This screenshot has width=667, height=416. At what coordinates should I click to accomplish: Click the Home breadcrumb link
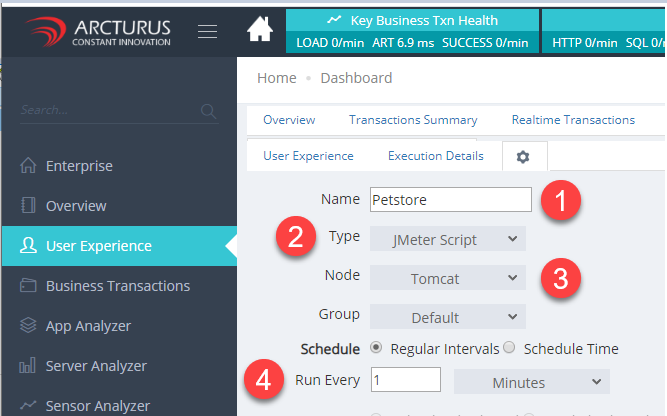coord(276,78)
